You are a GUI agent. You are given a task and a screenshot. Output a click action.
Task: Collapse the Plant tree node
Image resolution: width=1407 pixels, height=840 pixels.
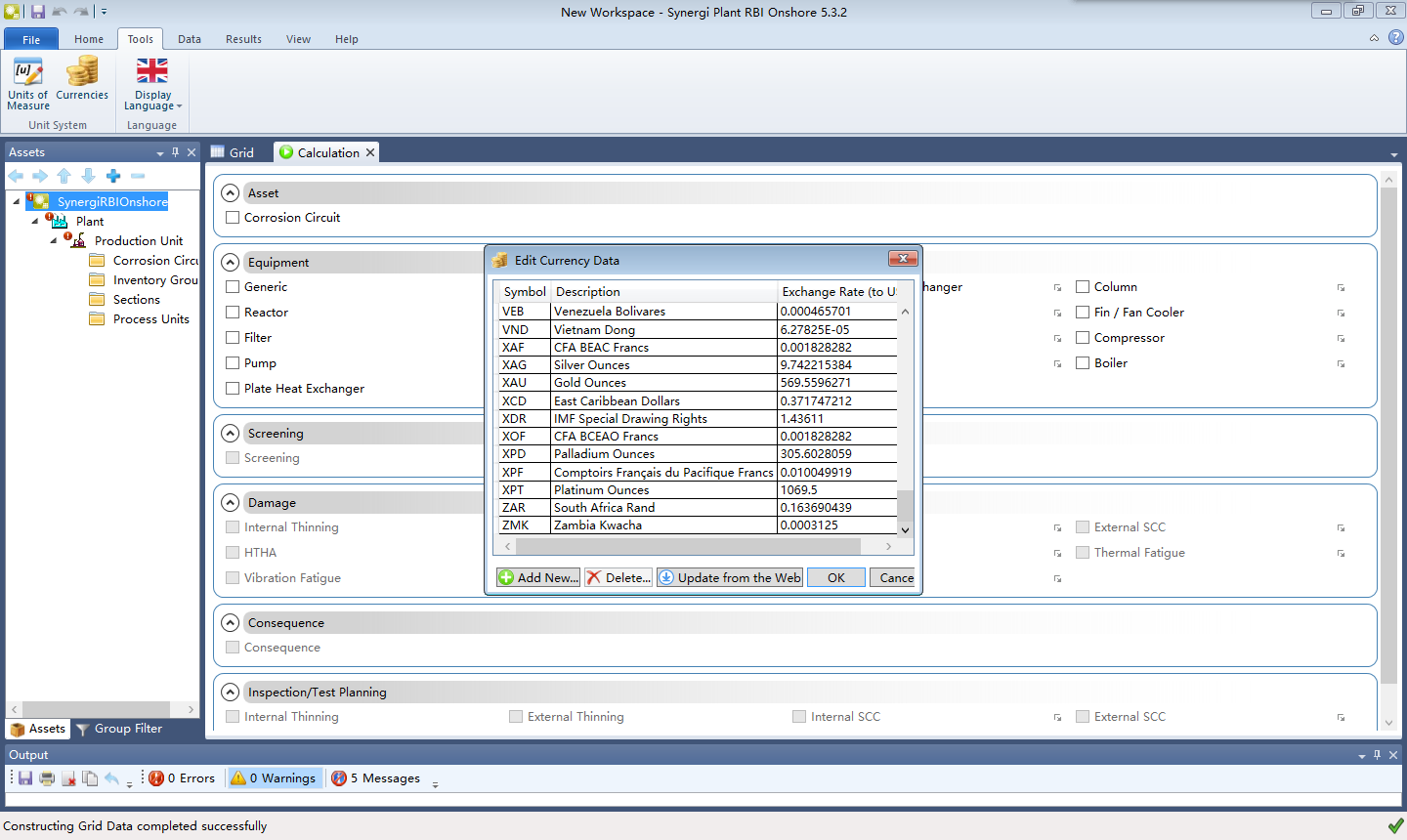(35, 222)
